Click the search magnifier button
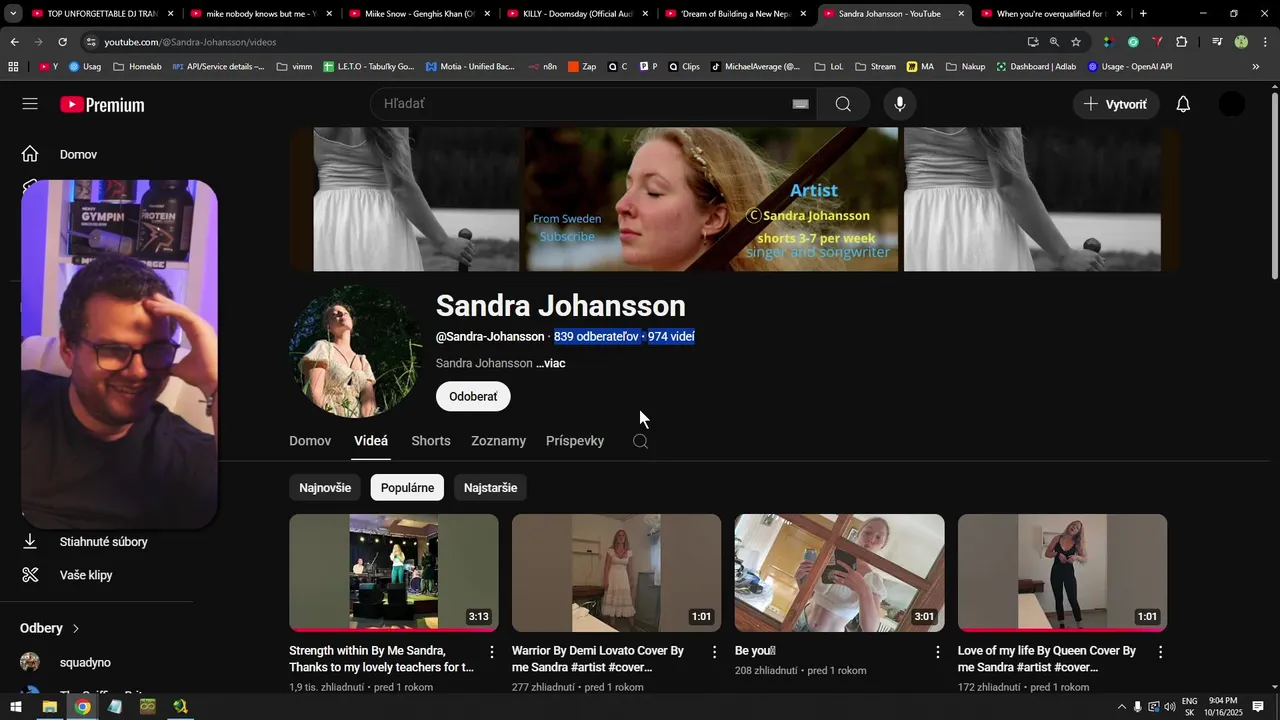The image size is (1280, 720). pos(843,104)
